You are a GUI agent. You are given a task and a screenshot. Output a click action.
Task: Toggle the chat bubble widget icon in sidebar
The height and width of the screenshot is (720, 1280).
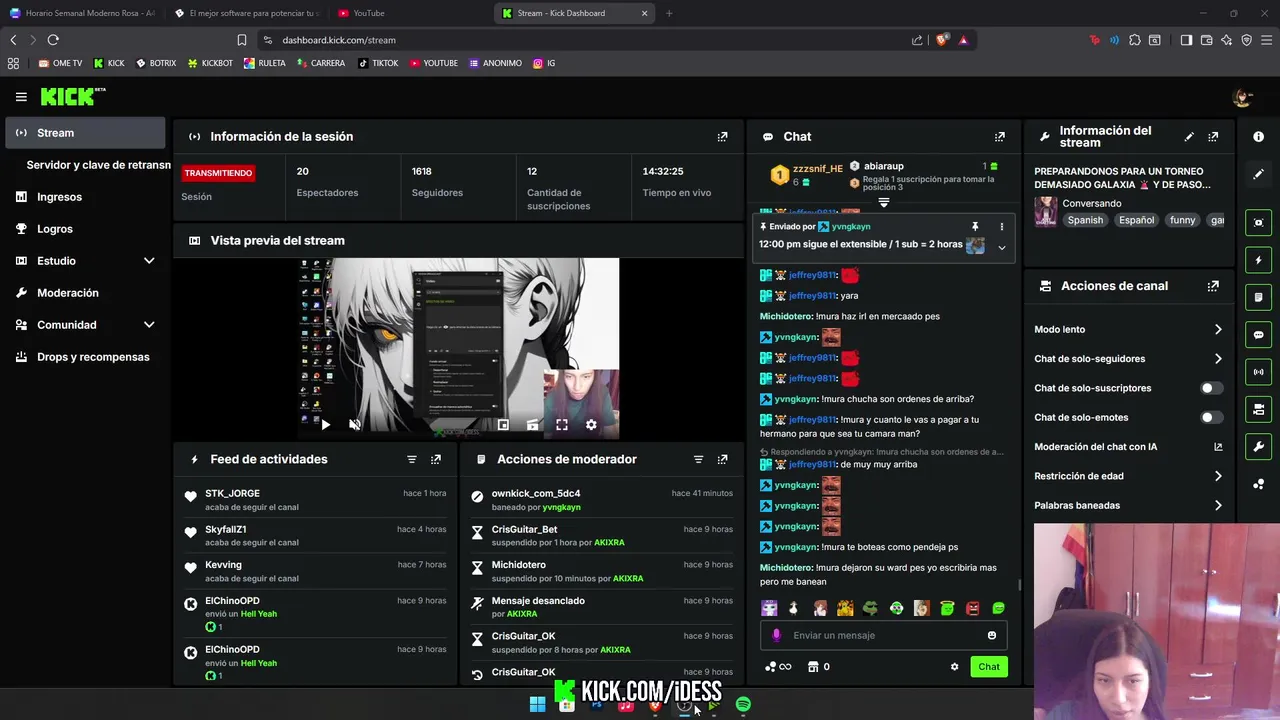click(x=1258, y=335)
